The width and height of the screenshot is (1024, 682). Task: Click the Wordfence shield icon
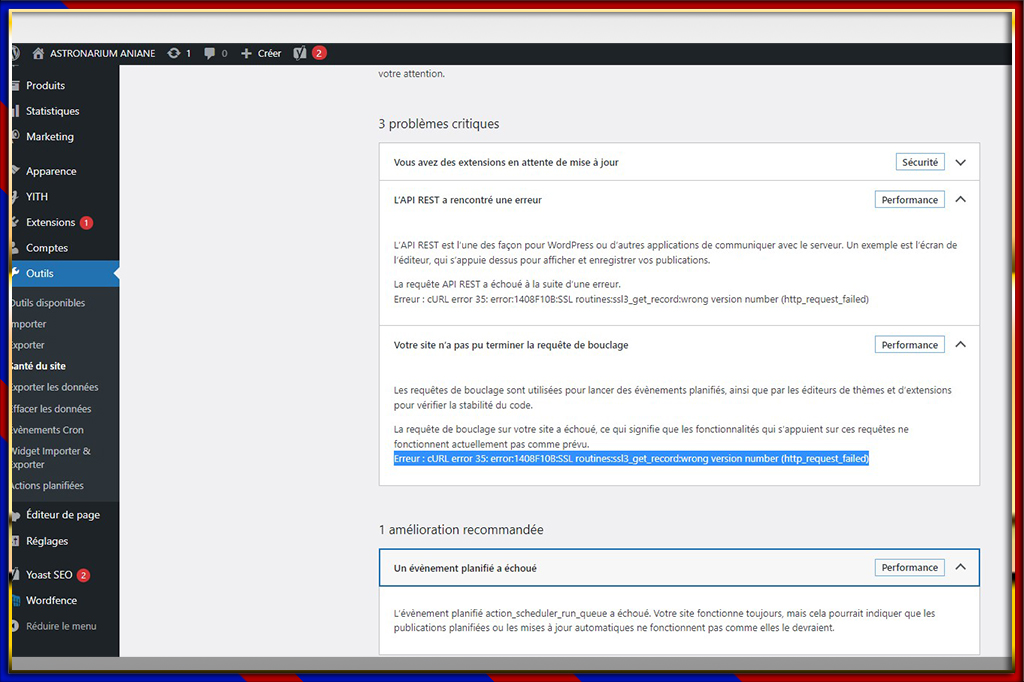point(16,600)
